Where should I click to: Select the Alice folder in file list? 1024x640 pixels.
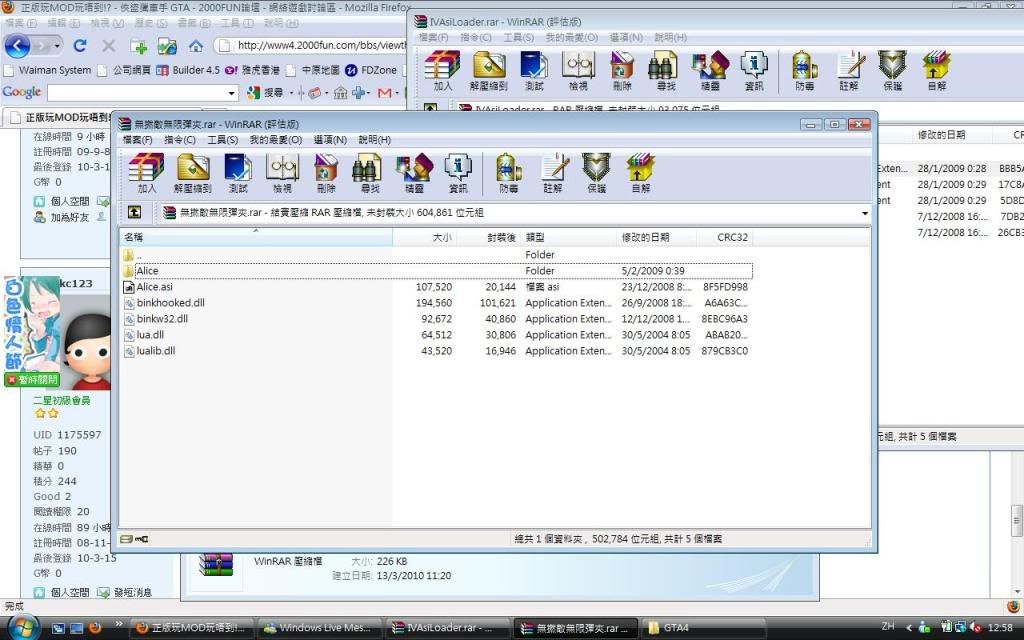[x=148, y=271]
